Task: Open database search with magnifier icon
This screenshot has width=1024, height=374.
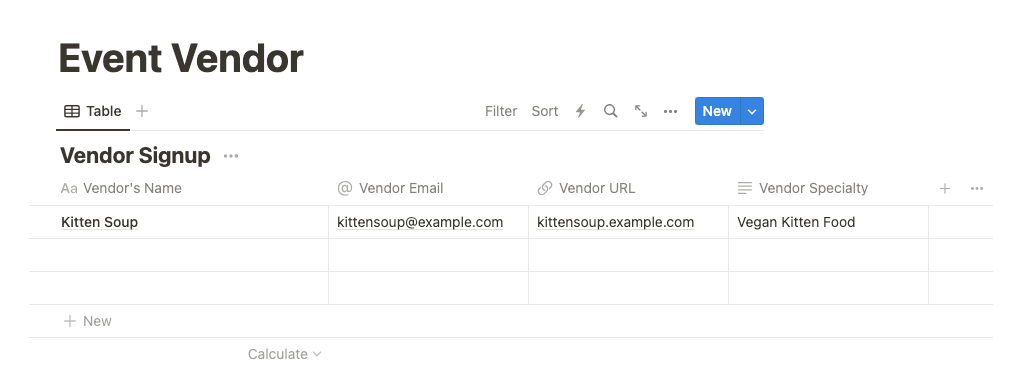Action: 611,111
